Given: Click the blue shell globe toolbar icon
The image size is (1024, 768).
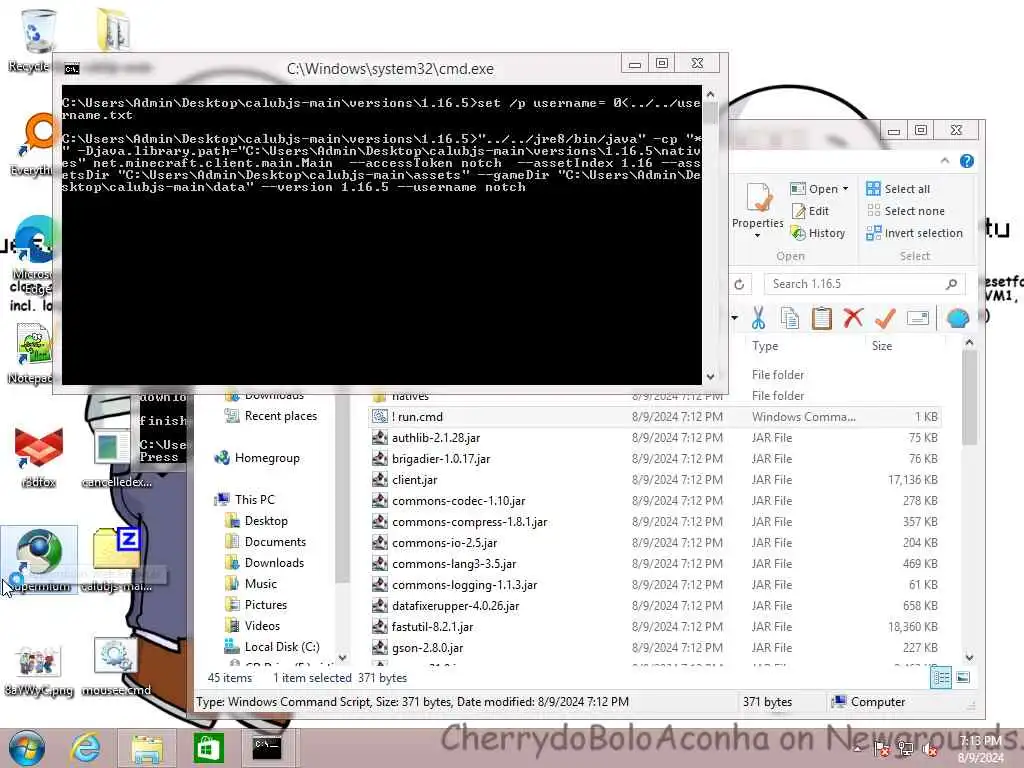Looking at the screenshot, I should coord(957,318).
